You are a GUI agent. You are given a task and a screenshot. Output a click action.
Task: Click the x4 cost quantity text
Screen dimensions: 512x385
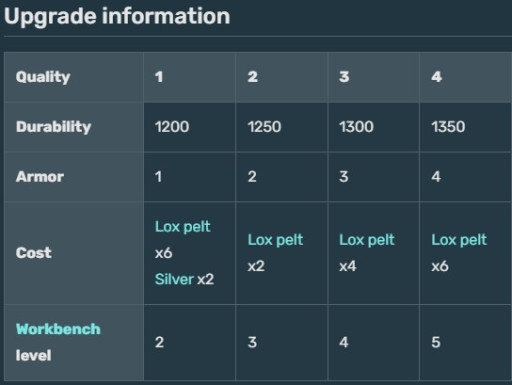(x=348, y=266)
